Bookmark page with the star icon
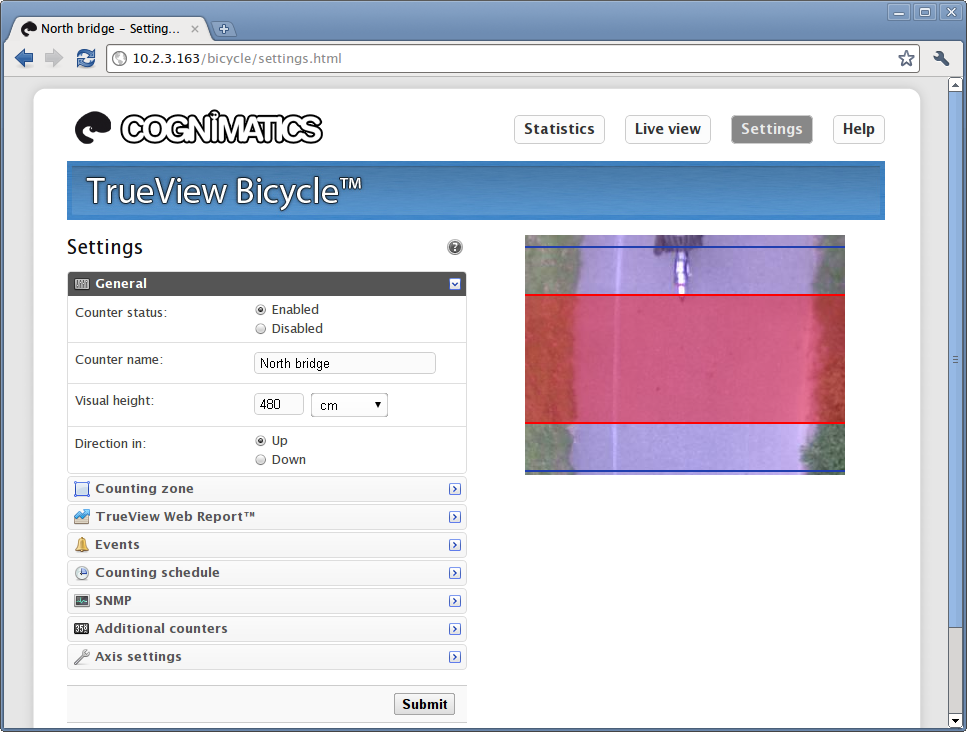Image resolution: width=967 pixels, height=732 pixels. click(906, 59)
